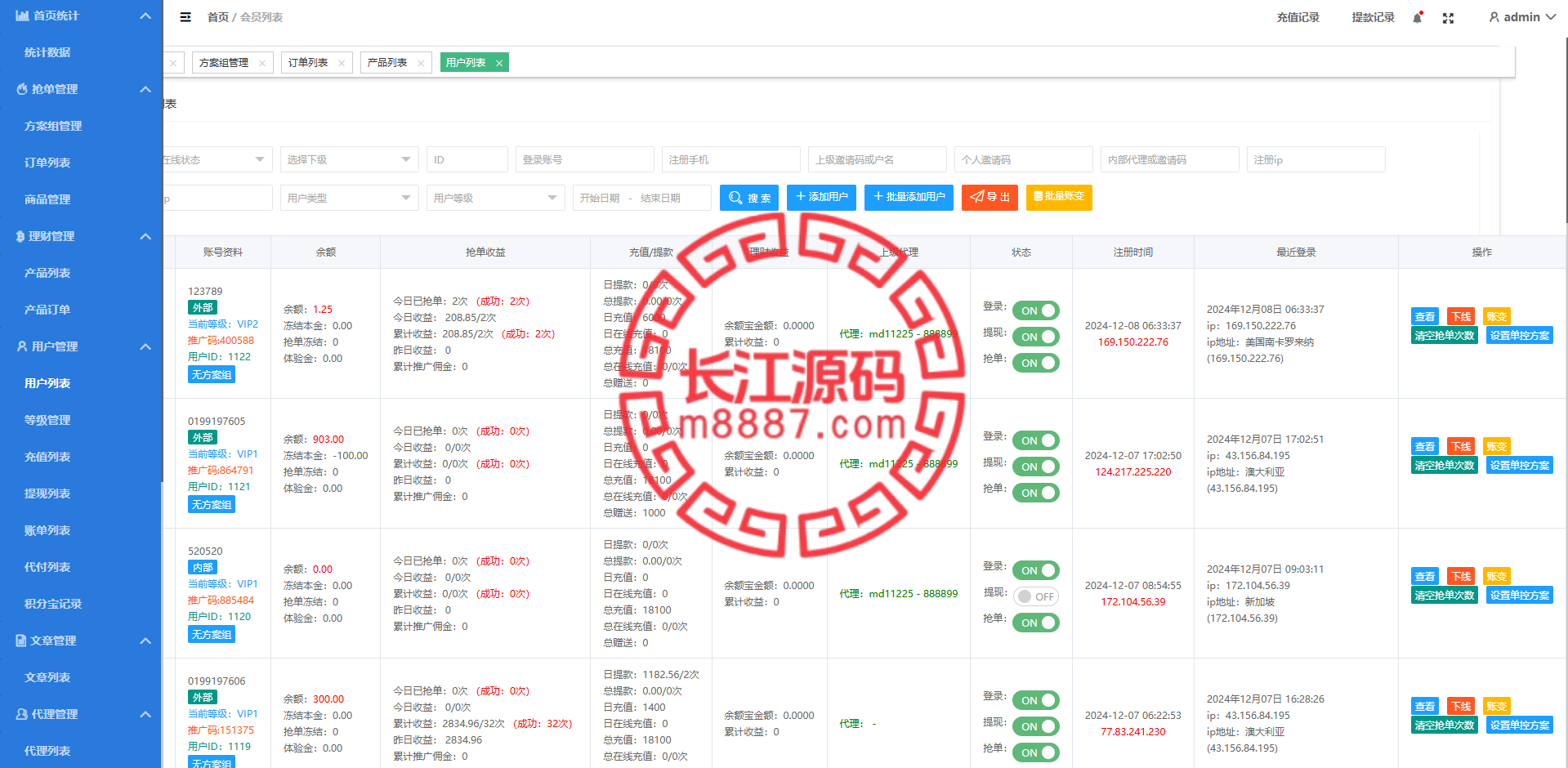The width and height of the screenshot is (1568, 768).
Task: Collapse the 用户管理 sidebar section
Action: coord(145,346)
